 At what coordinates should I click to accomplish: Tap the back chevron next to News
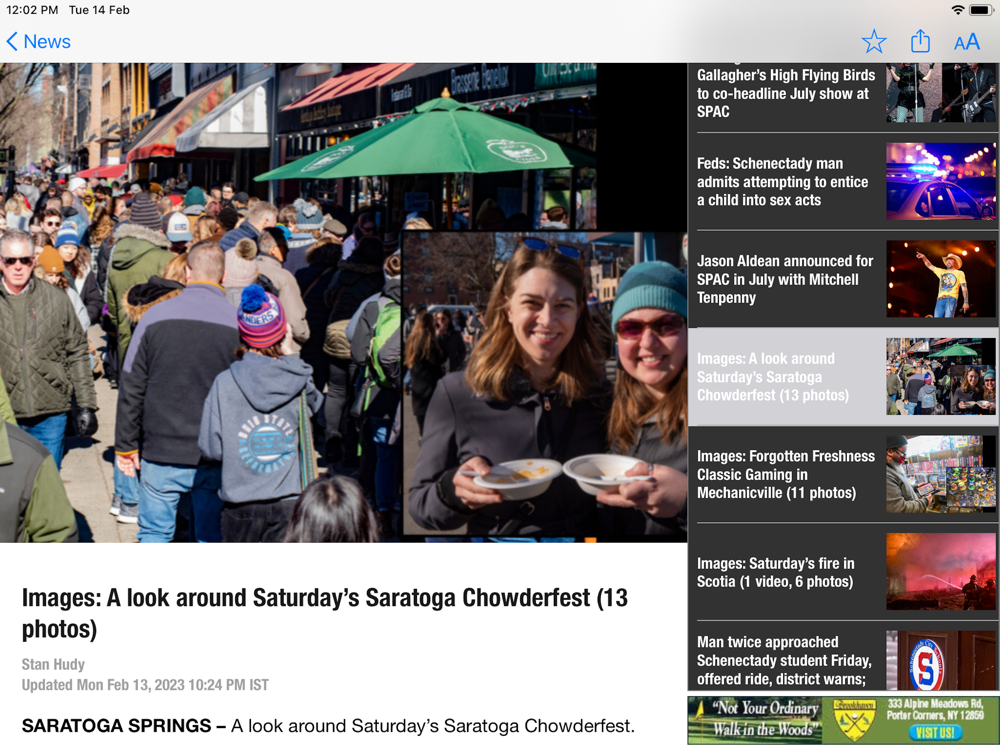coord(12,41)
